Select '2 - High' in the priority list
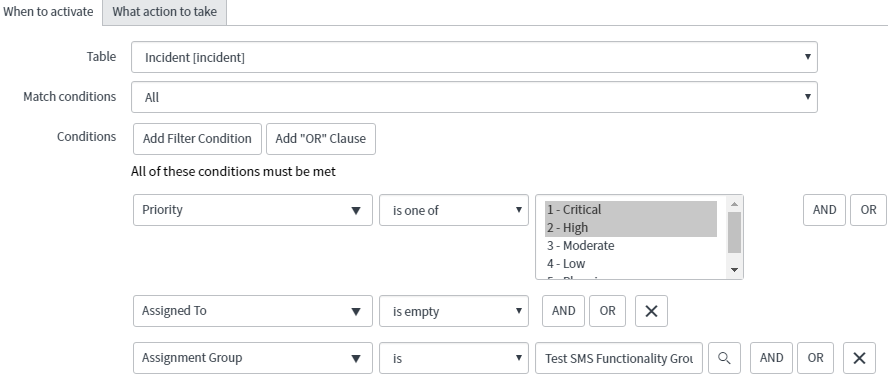 click(x=631, y=228)
